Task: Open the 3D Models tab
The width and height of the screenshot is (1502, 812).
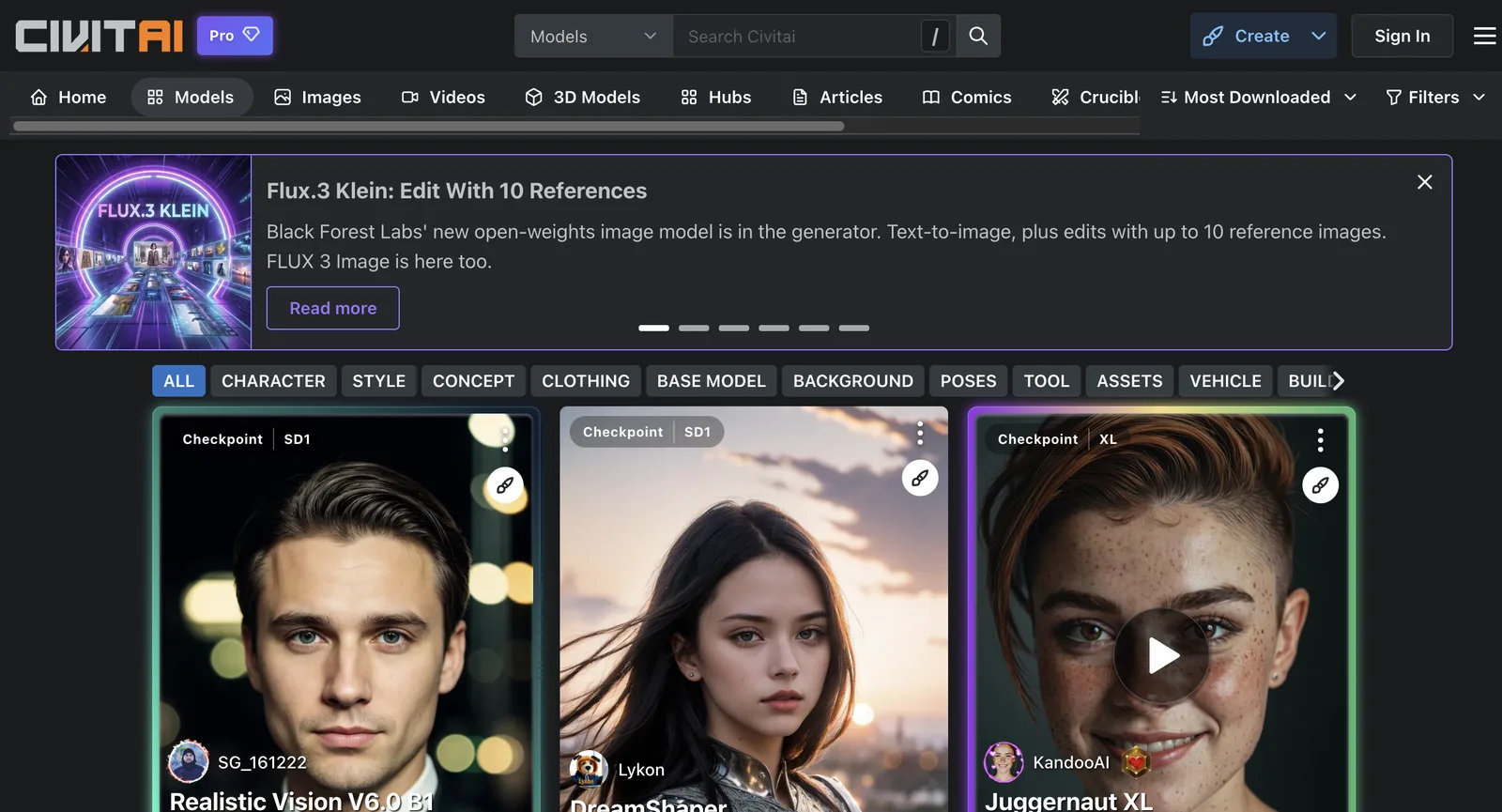Action: coord(582,97)
